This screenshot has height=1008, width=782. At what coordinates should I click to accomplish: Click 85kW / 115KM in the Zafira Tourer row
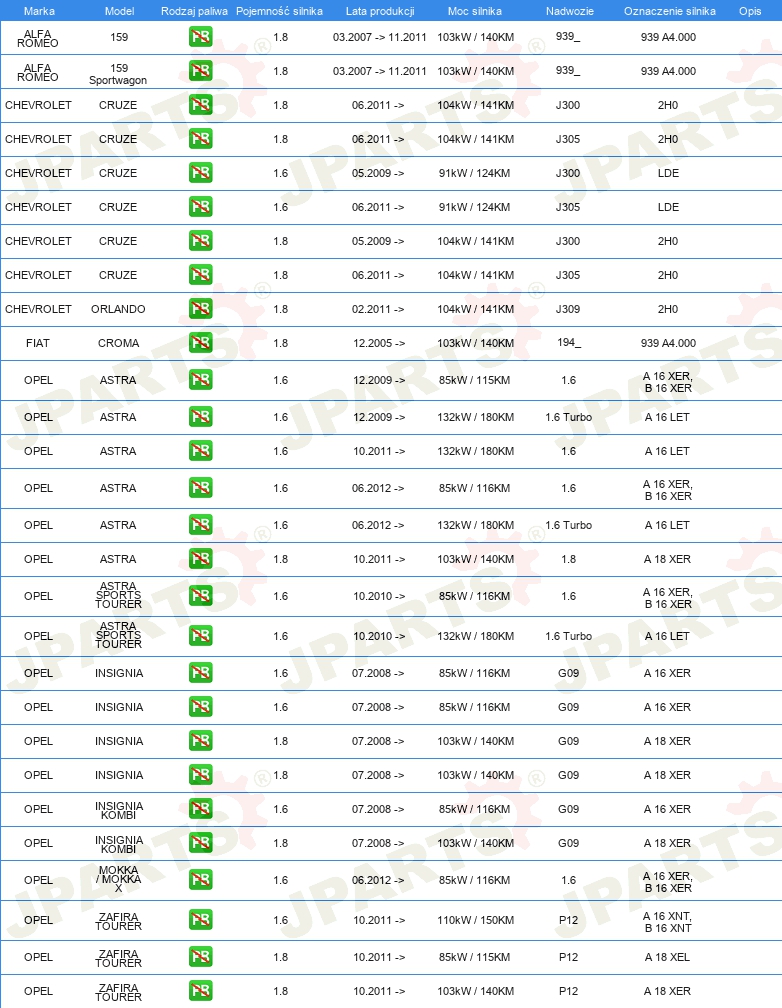tap(475, 957)
